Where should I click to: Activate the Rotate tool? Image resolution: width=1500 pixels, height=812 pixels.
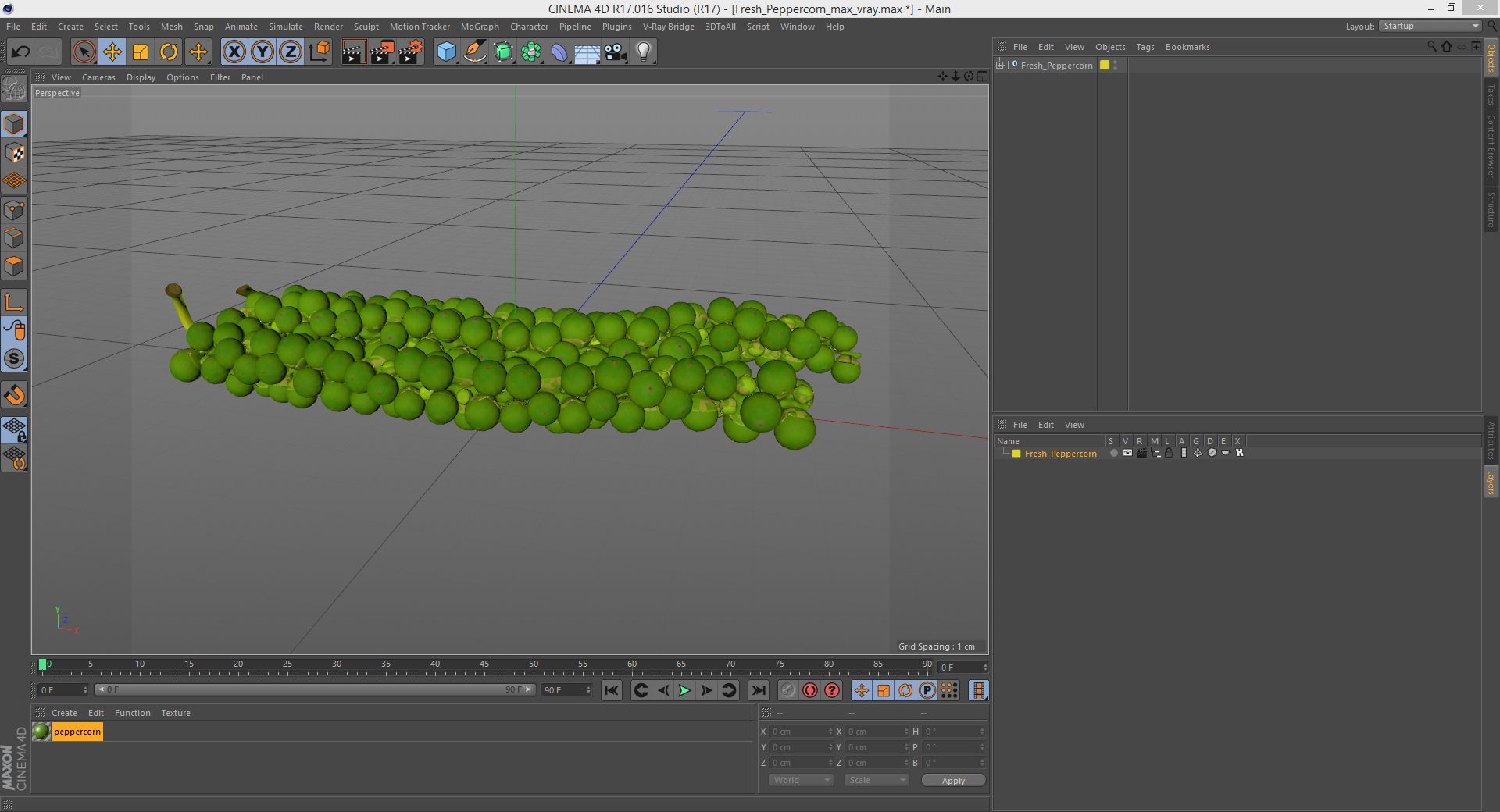[x=169, y=52]
